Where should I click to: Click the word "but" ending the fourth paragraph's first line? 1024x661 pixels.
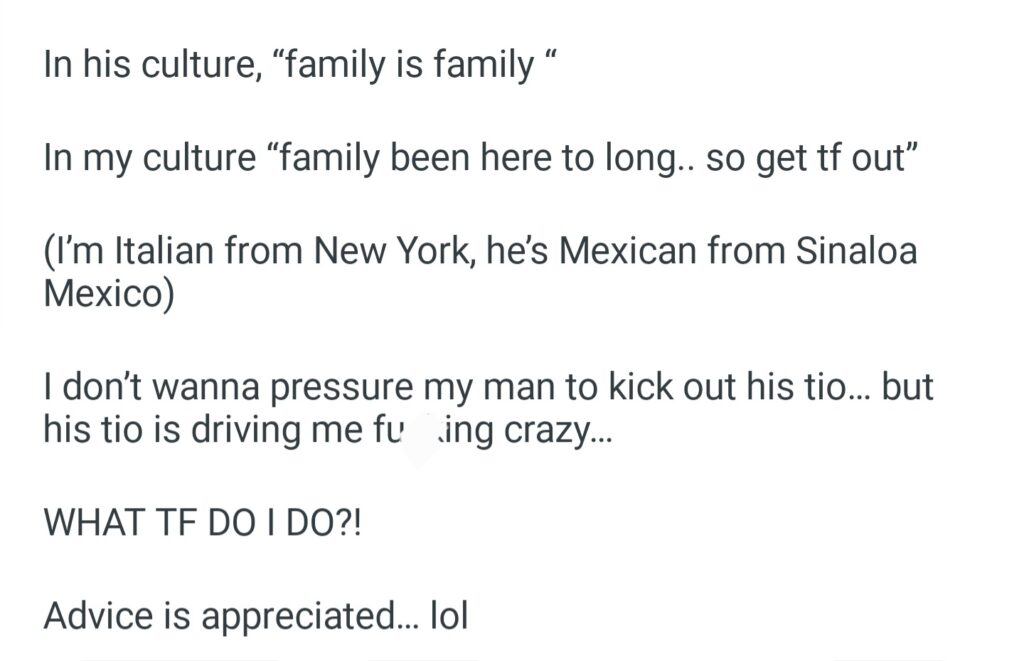click(908, 387)
